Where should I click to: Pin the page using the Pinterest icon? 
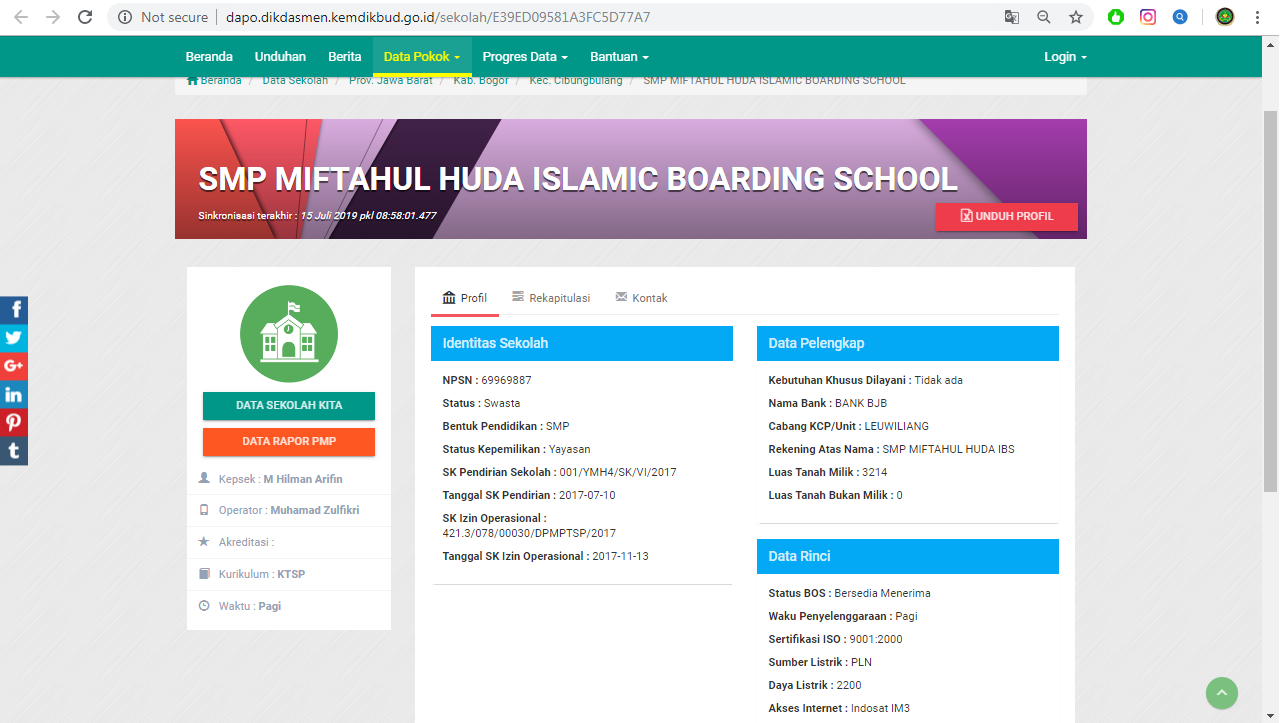[13, 421]
